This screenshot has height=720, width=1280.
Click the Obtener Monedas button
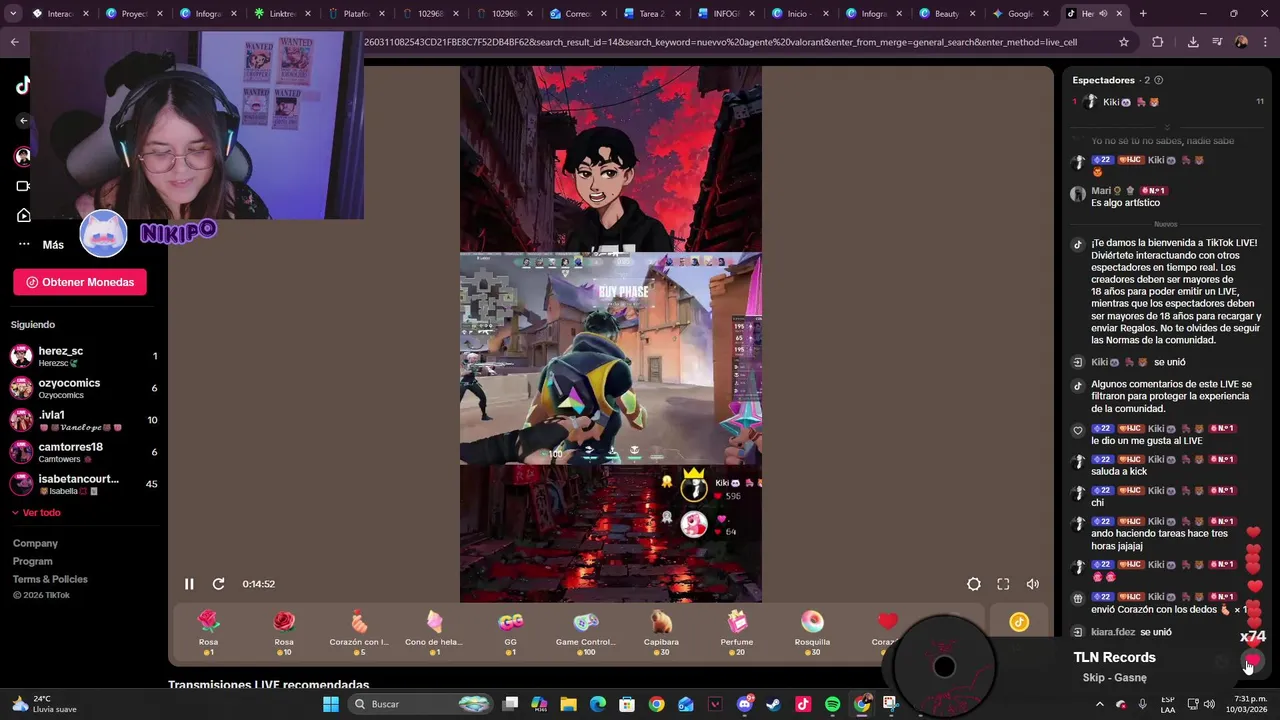coord(80,282)
